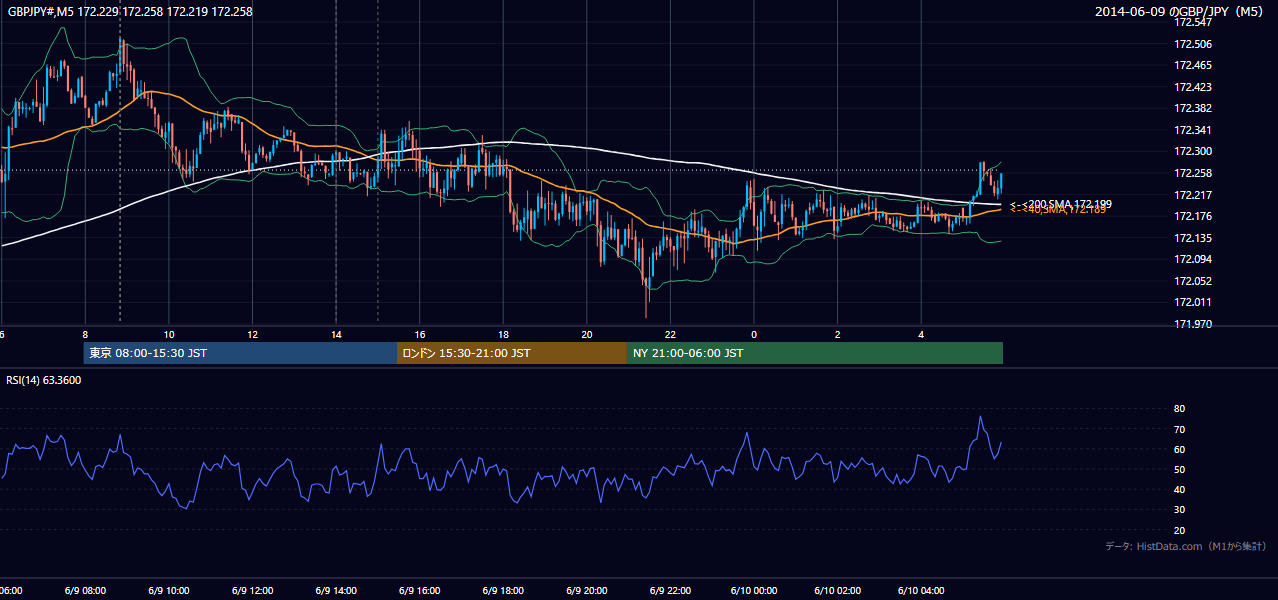
Task: Select the ロンドン 15:30-21:00 JST session bar
Action: 512,353
